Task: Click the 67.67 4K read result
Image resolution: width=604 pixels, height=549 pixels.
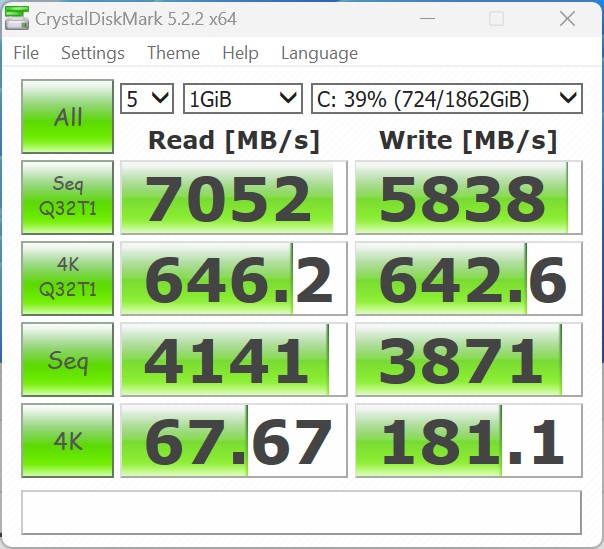Action: [x=234, y=440]
